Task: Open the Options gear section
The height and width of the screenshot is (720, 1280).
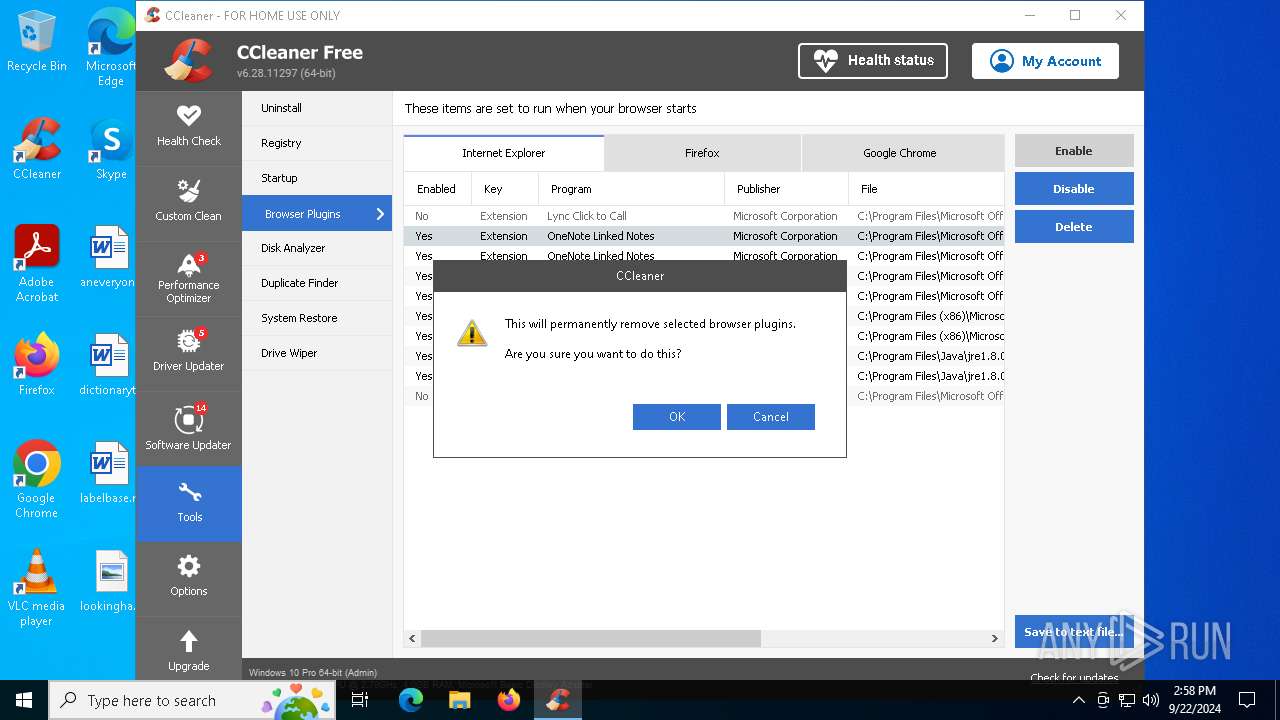Action: point(188,578)
